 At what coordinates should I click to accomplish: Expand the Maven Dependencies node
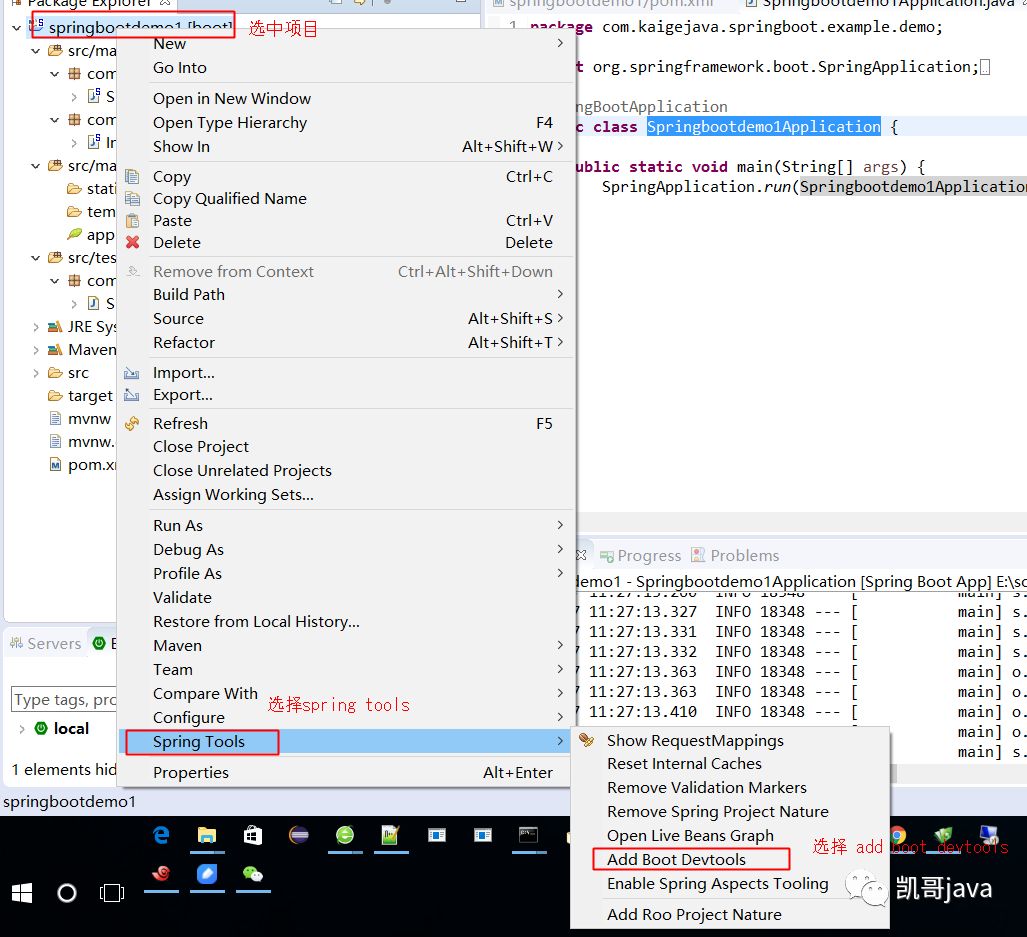pos(35,350)
